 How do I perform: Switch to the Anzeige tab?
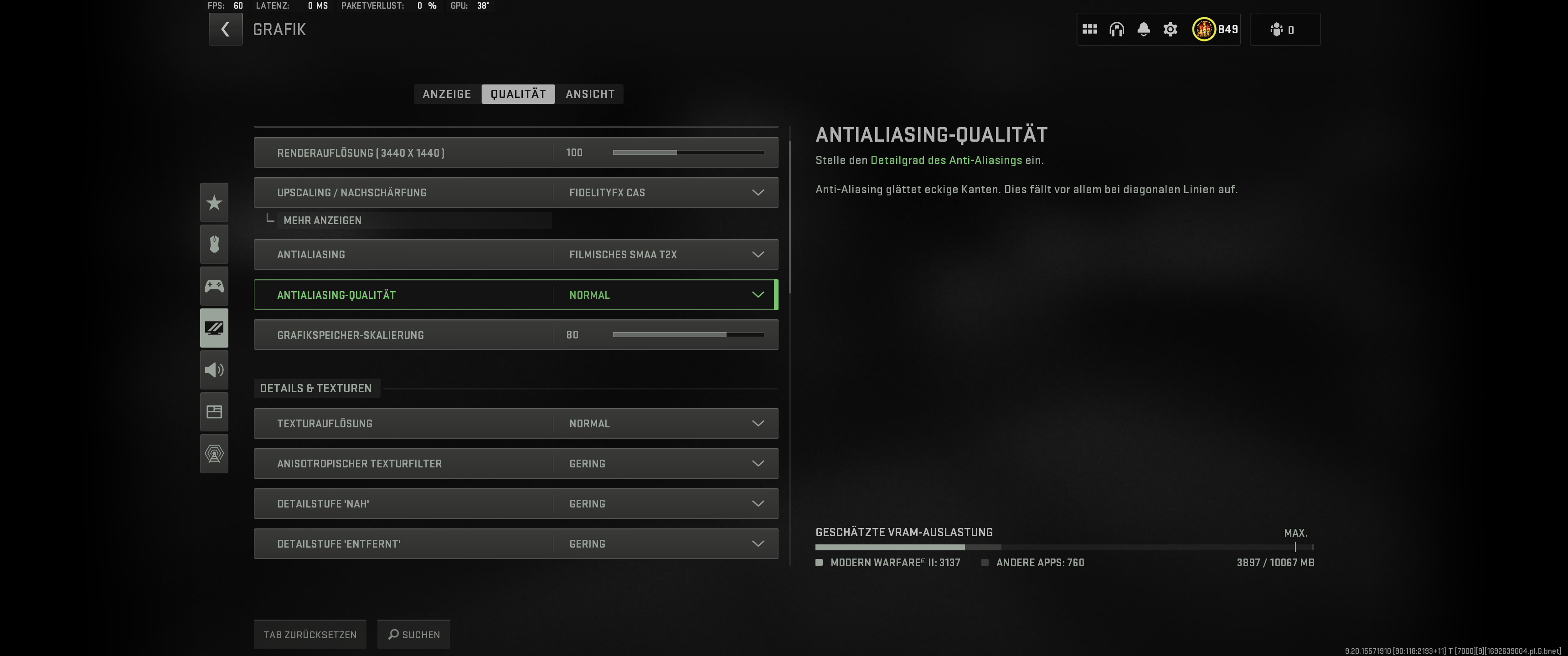point(447,94)
